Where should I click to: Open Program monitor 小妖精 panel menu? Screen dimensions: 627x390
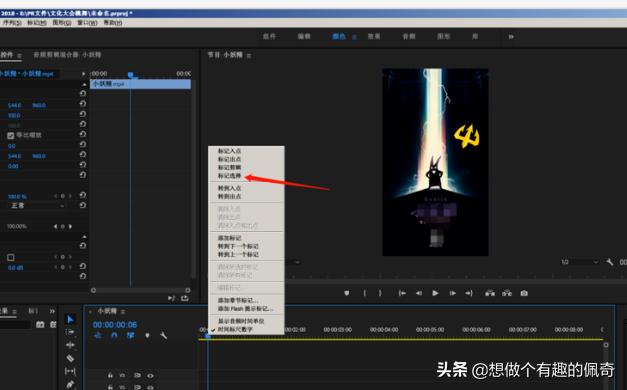point(249,55)
